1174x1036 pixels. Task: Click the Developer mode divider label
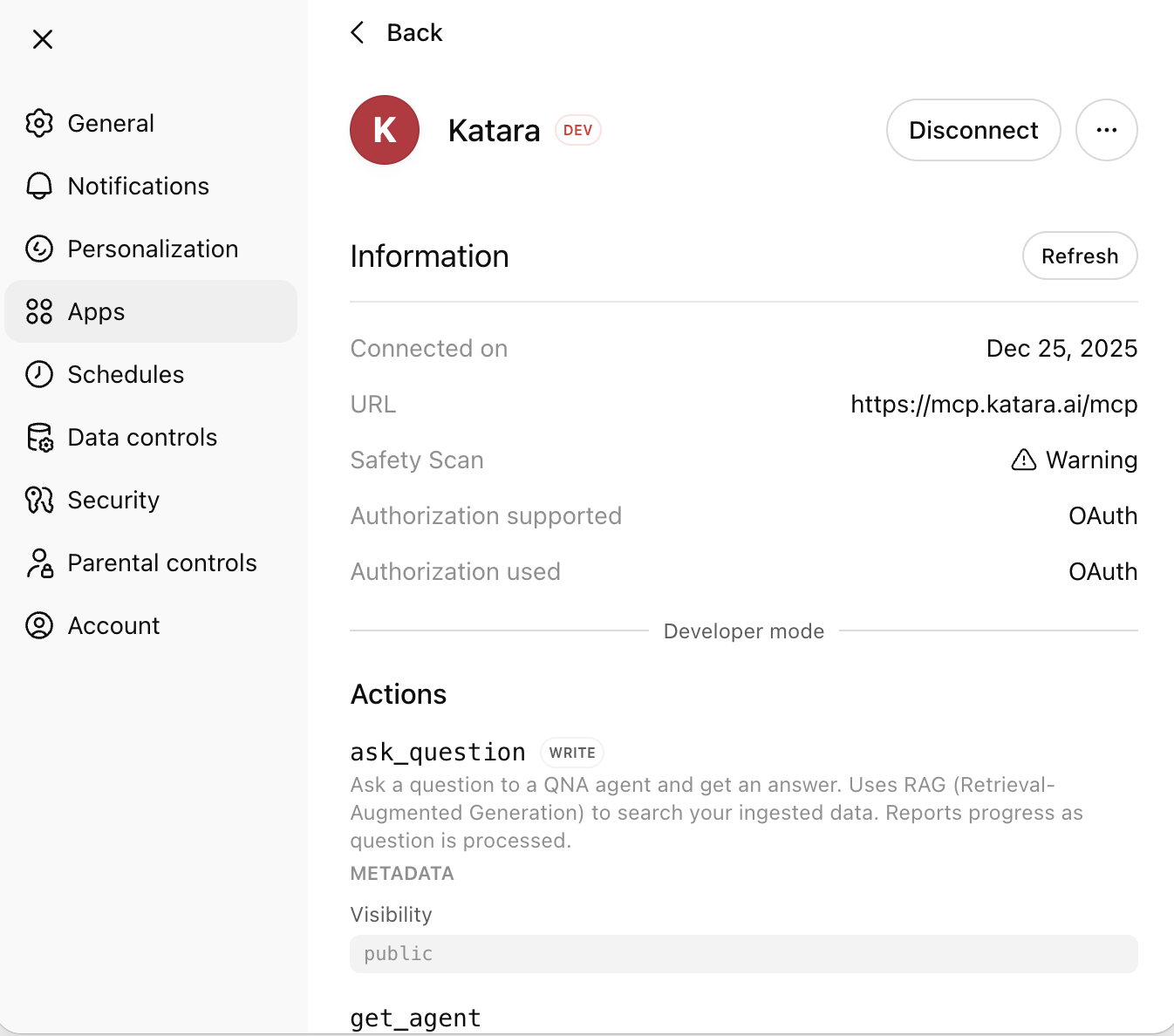pos(744,630)
